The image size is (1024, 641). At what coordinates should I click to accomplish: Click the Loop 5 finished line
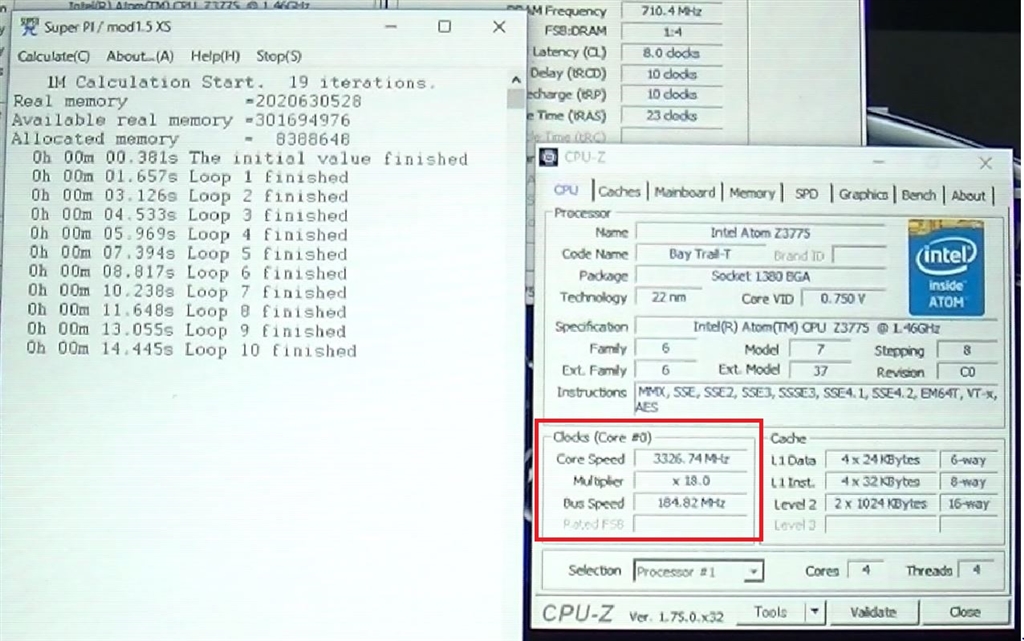tap(187, 253)
